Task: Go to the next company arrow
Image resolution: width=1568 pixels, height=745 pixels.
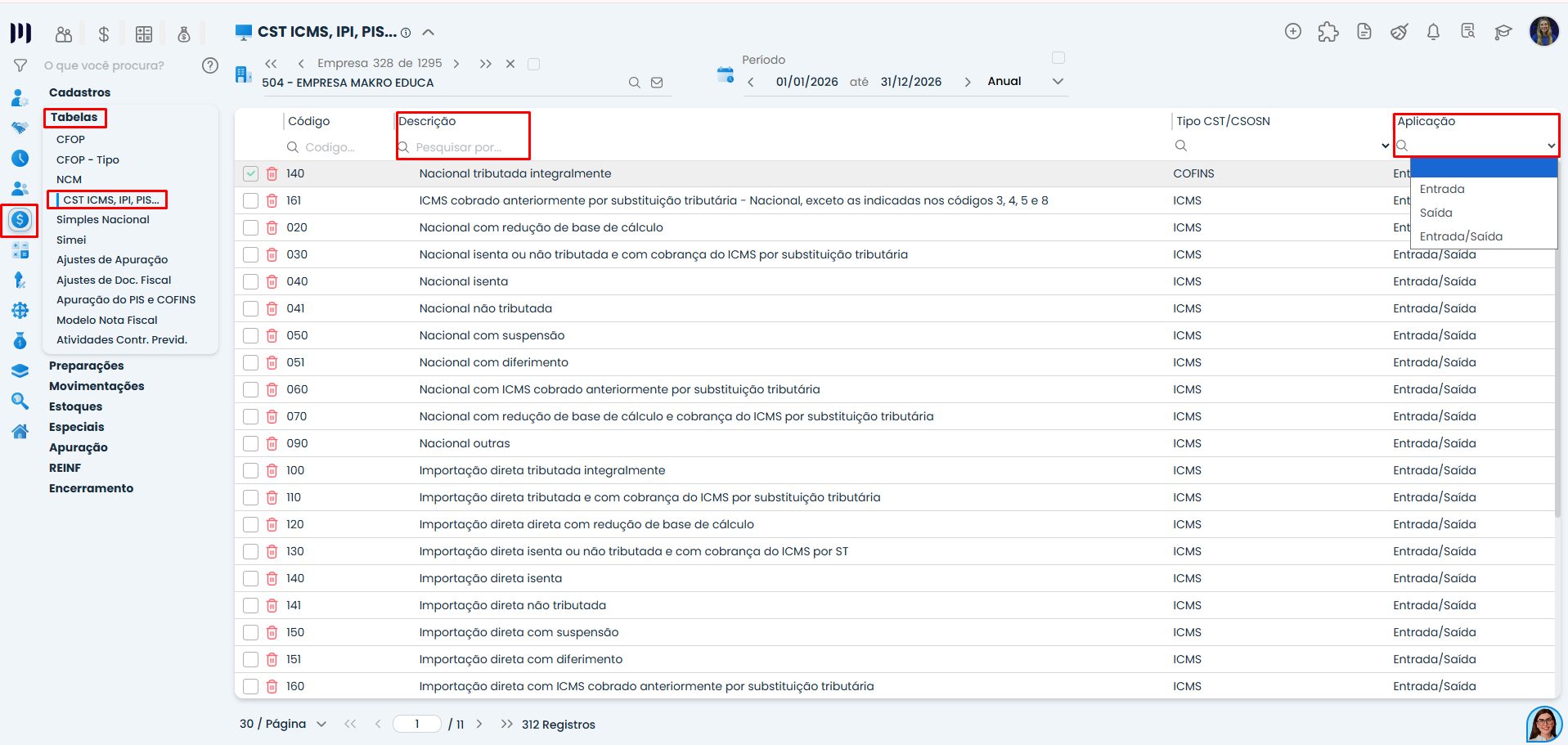Action: click(456, 64)
